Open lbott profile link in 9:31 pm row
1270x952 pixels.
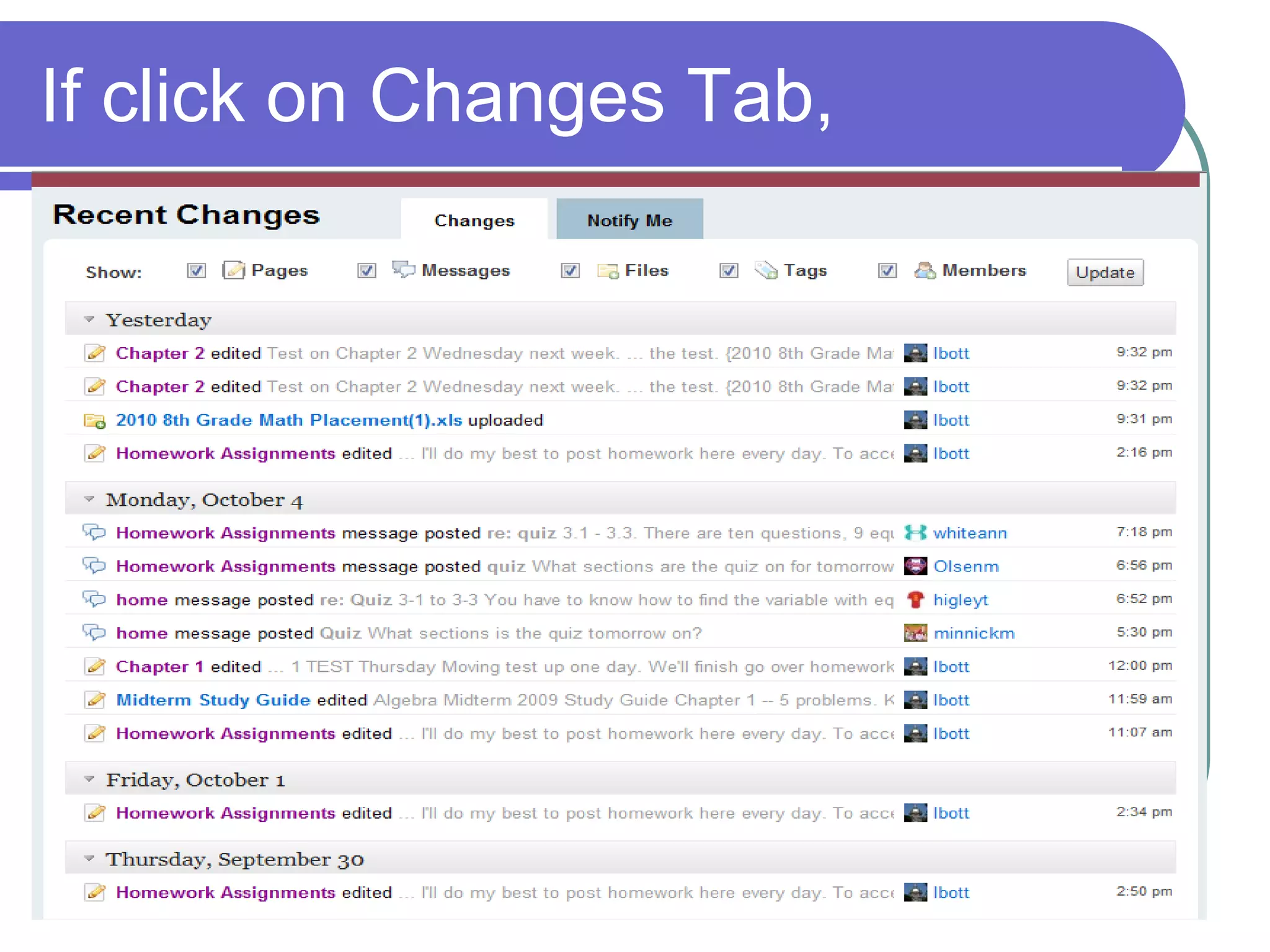click(x=951, y=420)
